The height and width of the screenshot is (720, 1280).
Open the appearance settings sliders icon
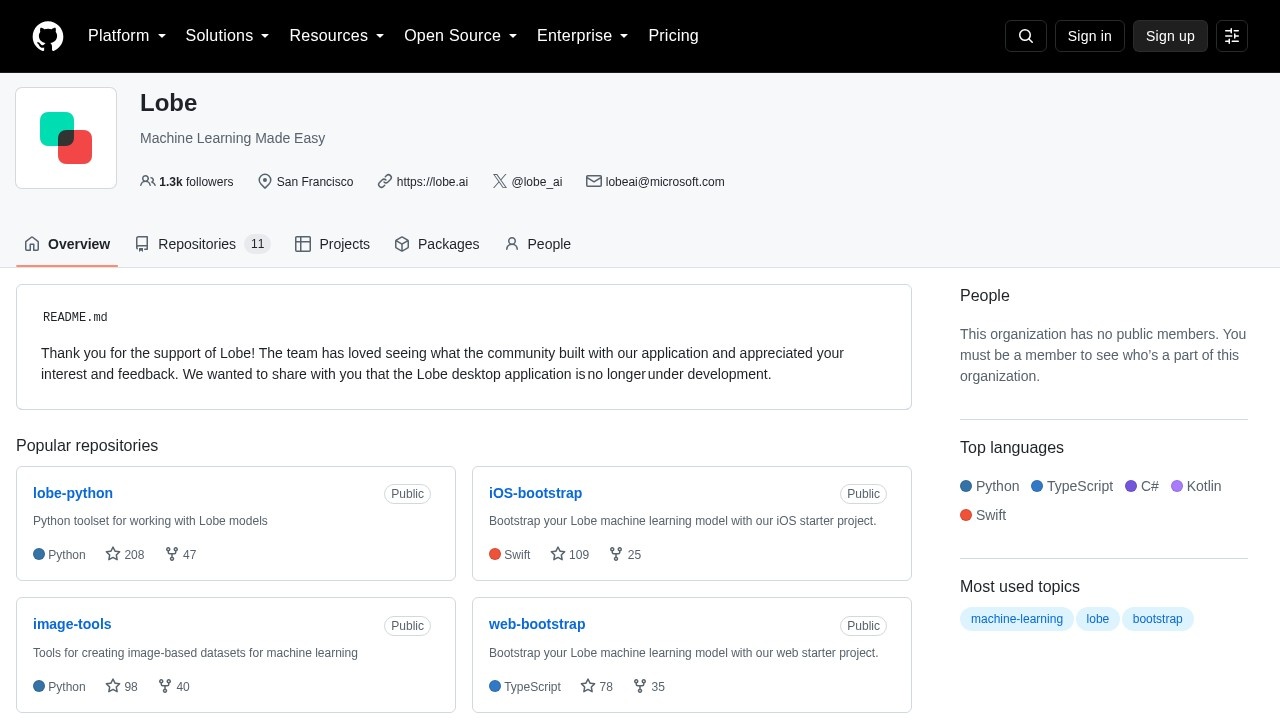(1232, 36)
